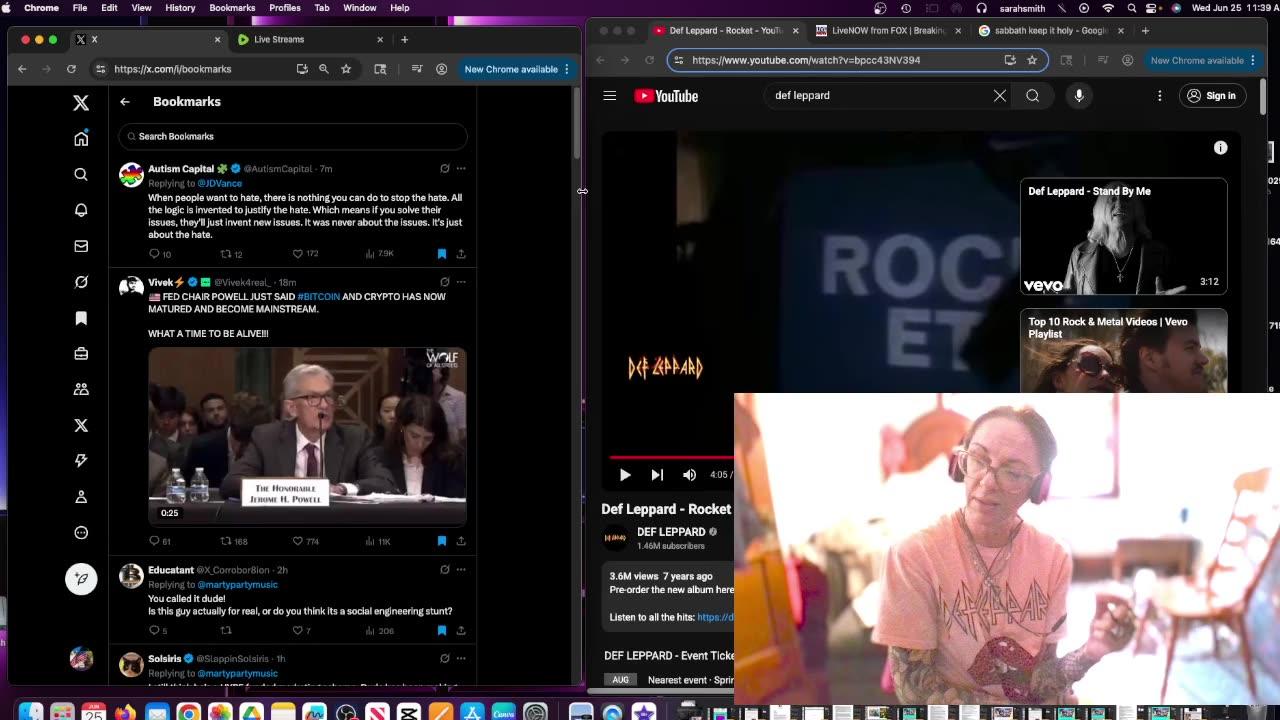
Task: Share the Autism Capital post
Action: (x=461, y=254)
